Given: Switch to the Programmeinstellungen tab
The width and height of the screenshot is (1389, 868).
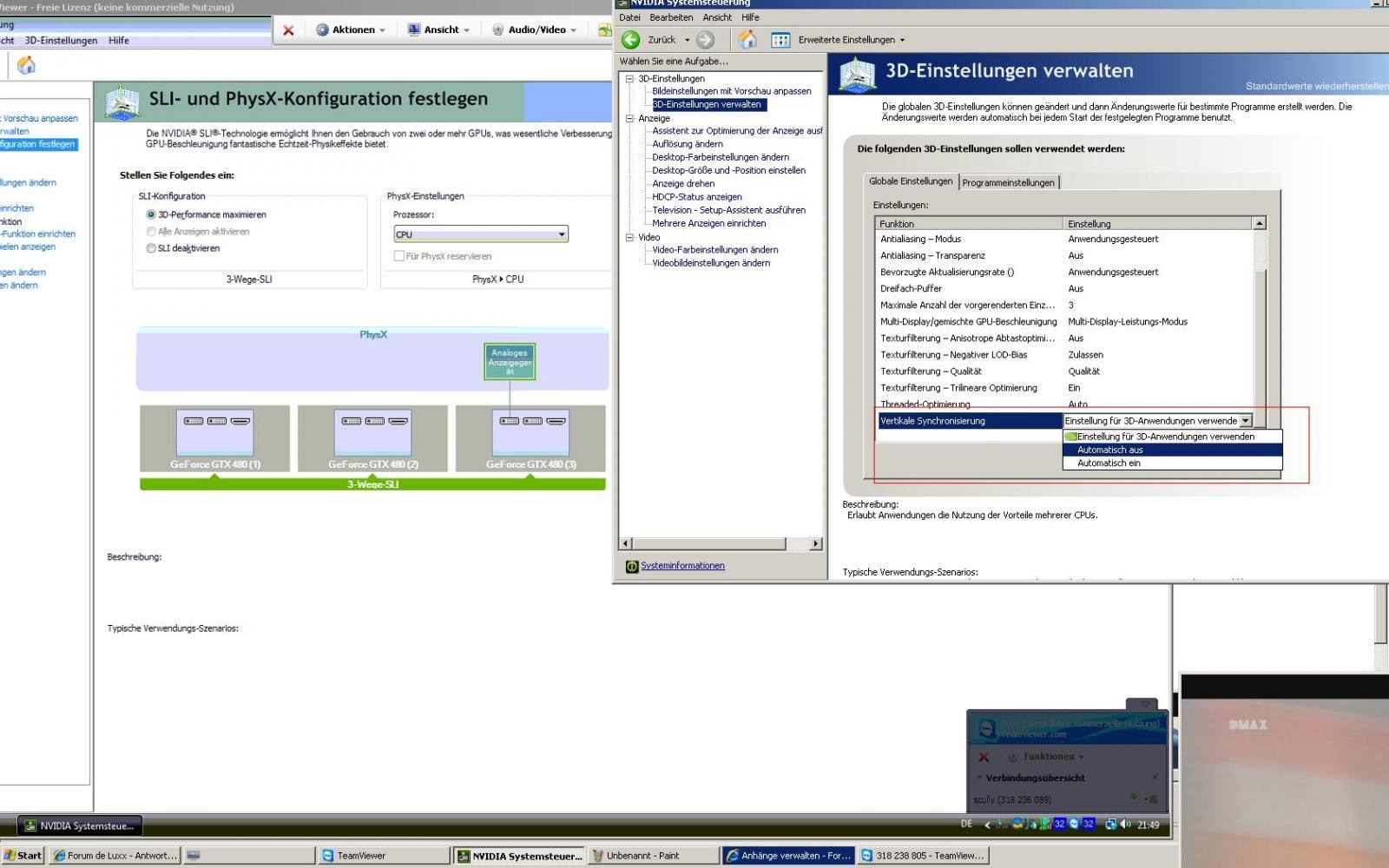Looking at the screenshot, I should pyautogui.click(x=1008, y=182).
